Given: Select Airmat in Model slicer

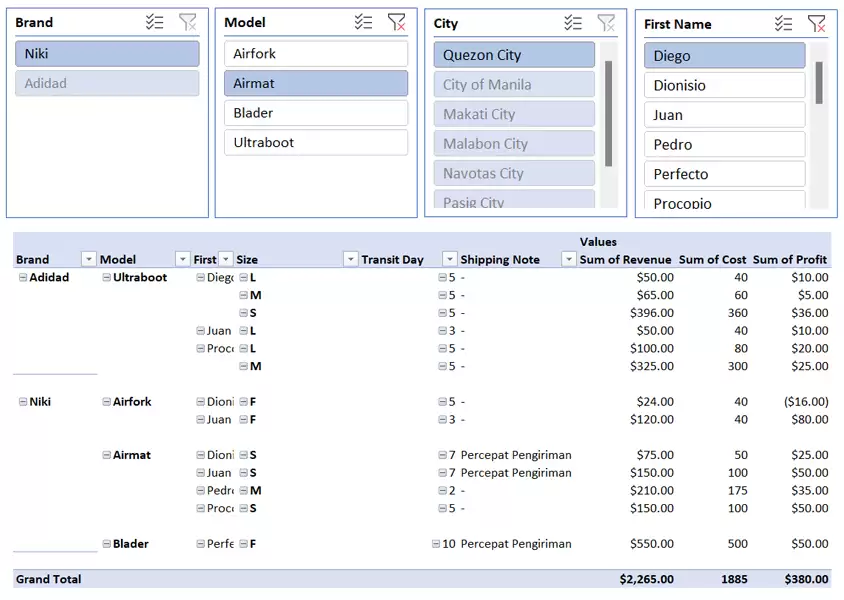Looking at the screenshot, I should click(315, 83).
